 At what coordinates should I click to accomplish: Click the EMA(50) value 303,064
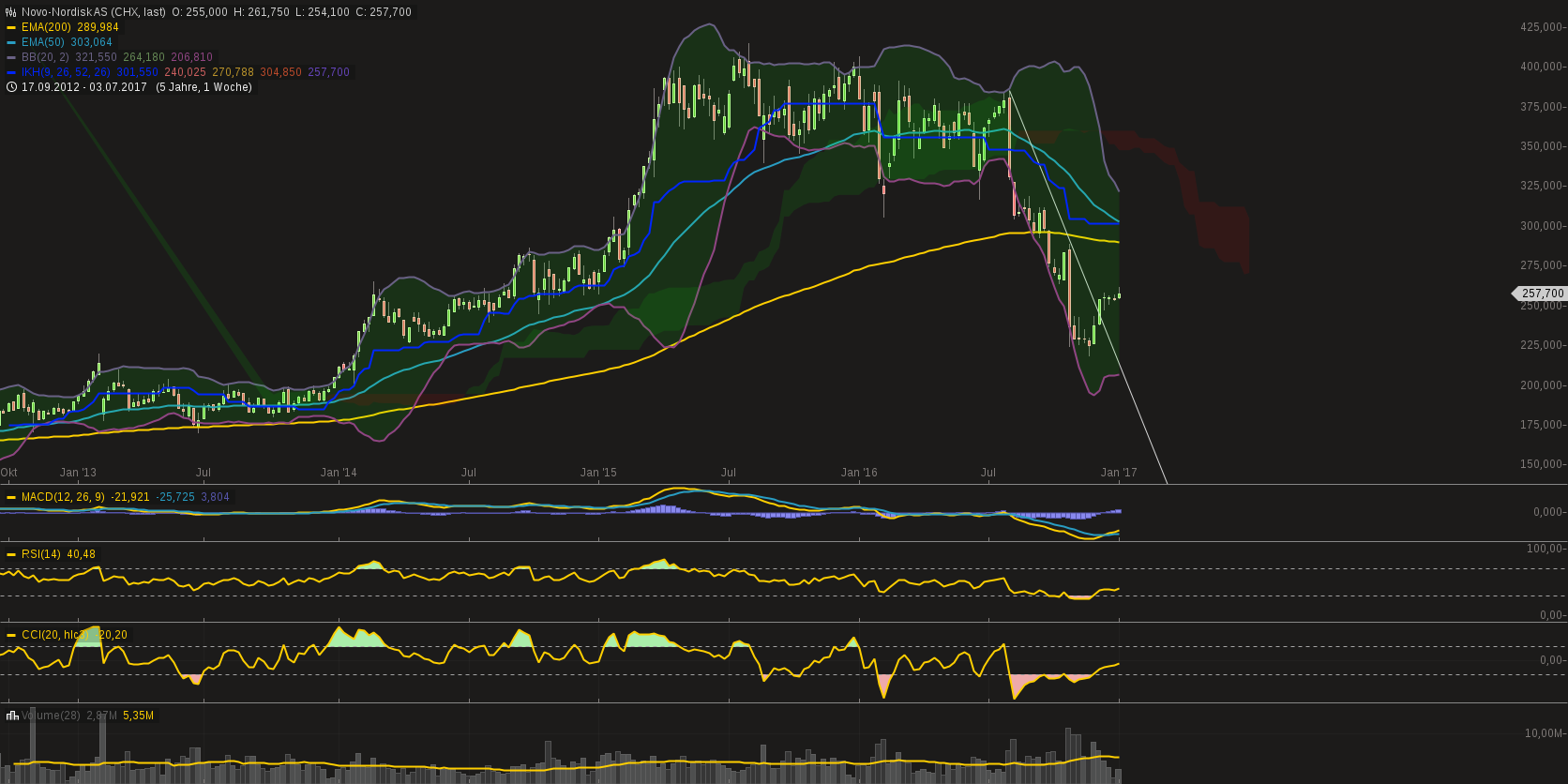[91, 42]
